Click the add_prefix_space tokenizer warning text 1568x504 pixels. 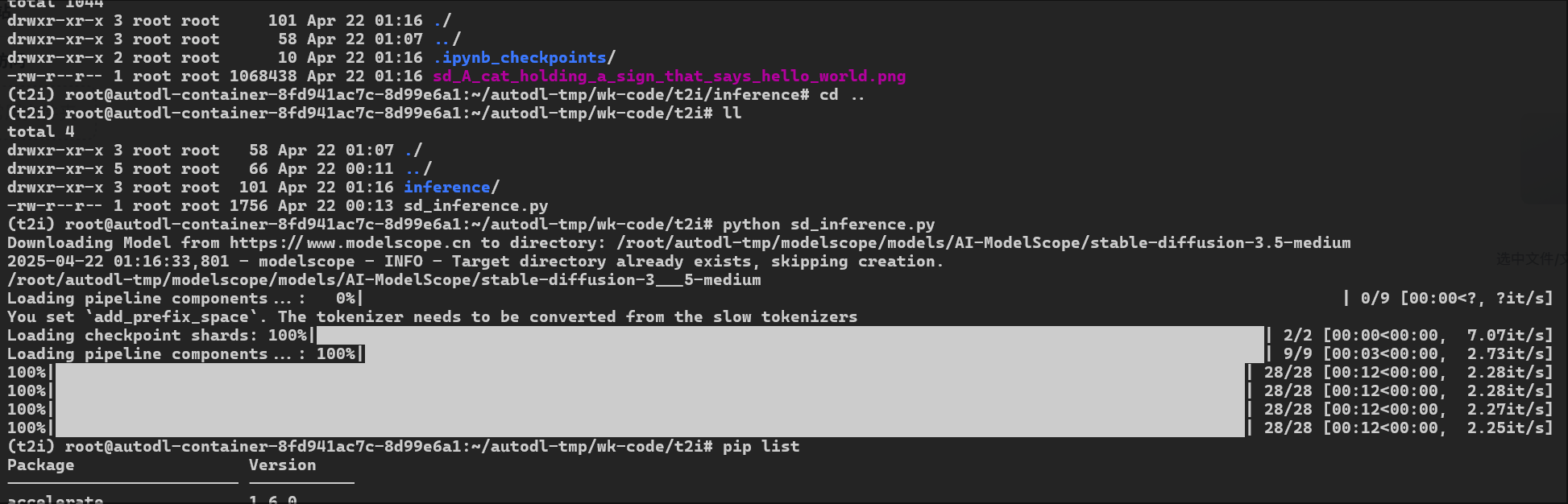(x=432, y=317)
